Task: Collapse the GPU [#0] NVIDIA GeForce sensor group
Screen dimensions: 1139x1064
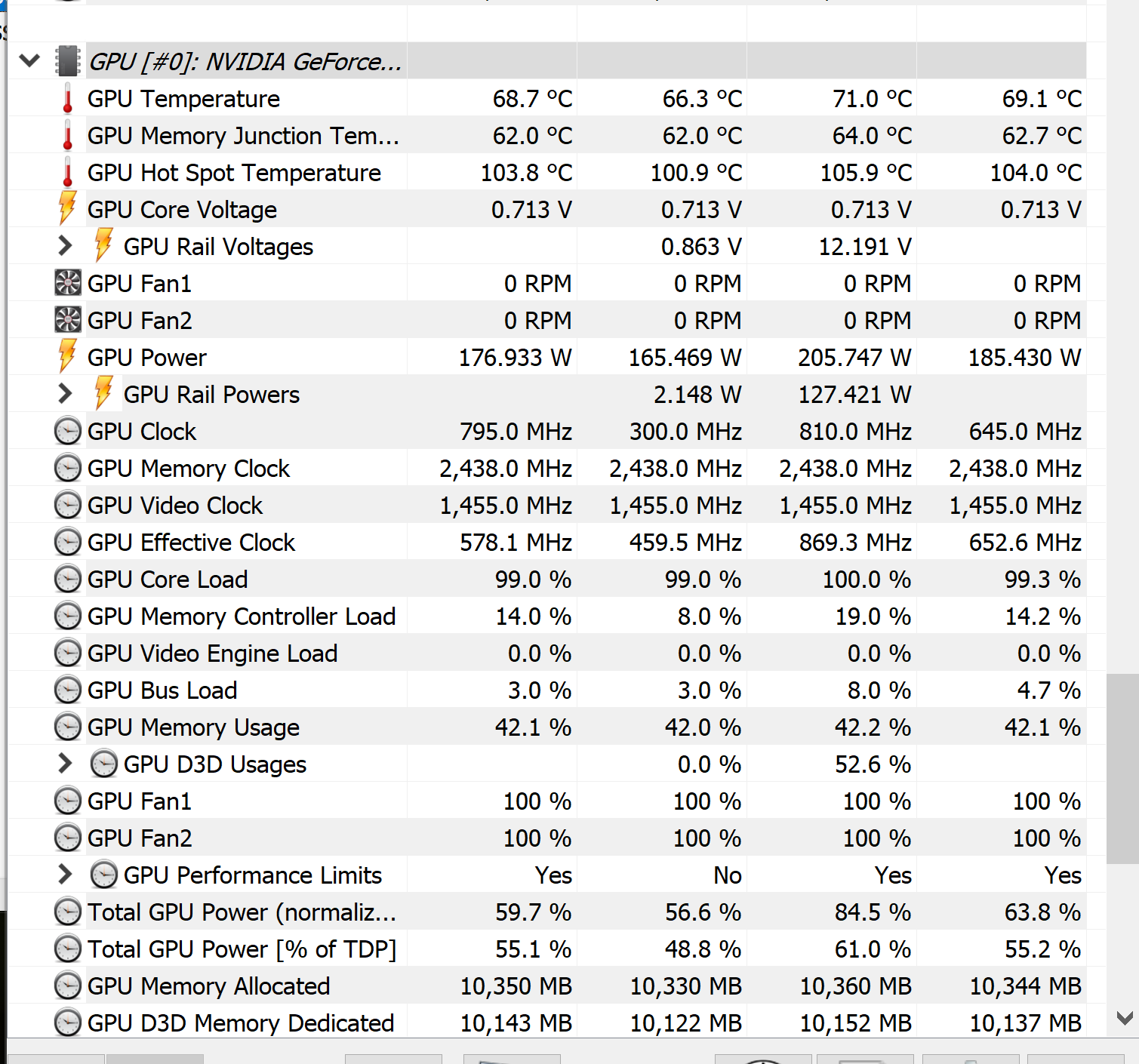Action: tap(29, 60)
